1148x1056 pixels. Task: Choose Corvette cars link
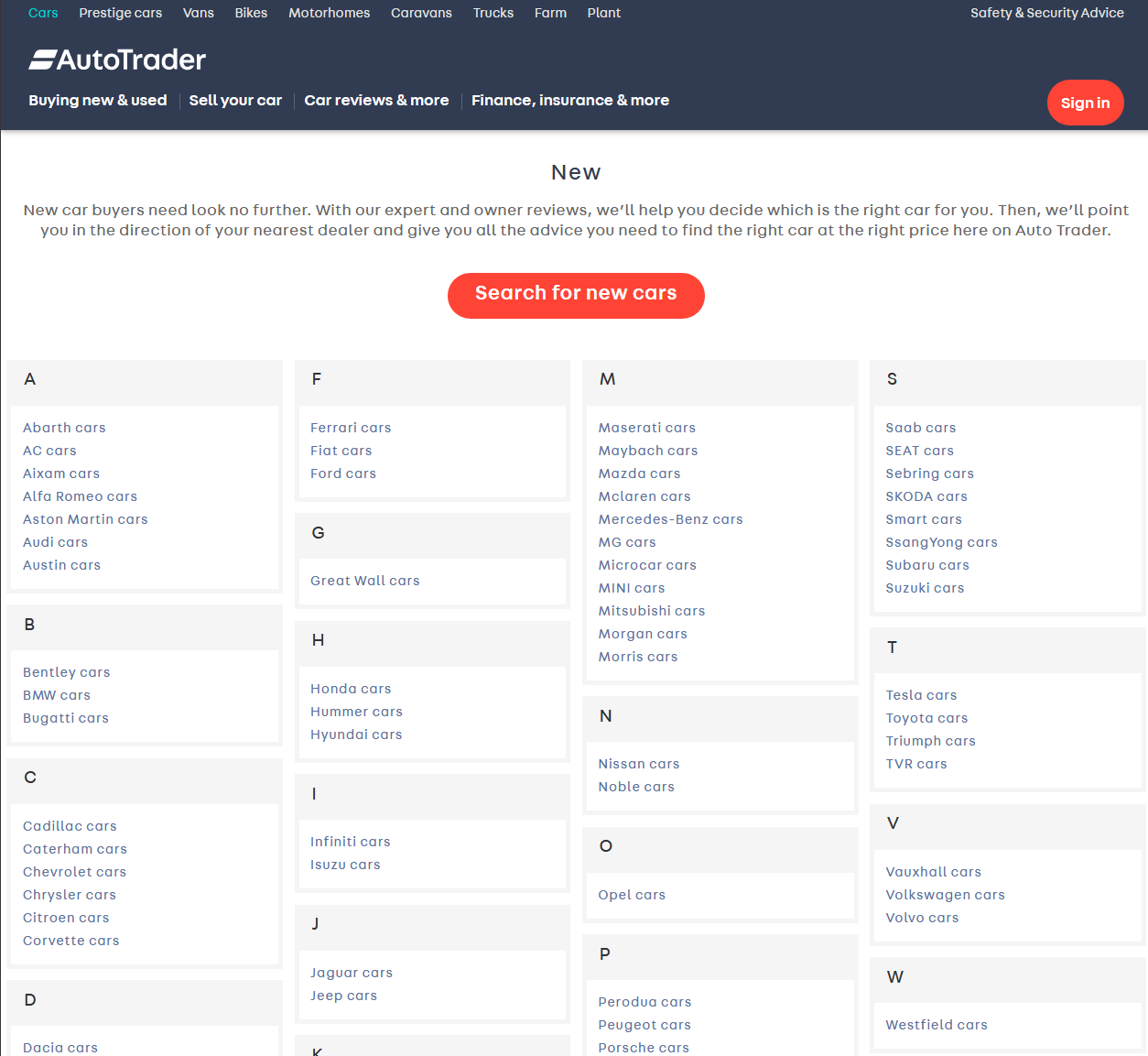(x=70, y=941)
